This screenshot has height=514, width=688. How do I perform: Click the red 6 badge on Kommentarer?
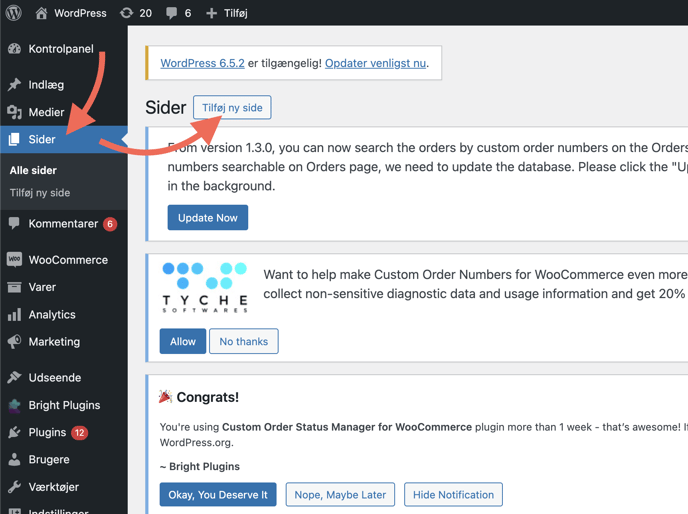110,224
